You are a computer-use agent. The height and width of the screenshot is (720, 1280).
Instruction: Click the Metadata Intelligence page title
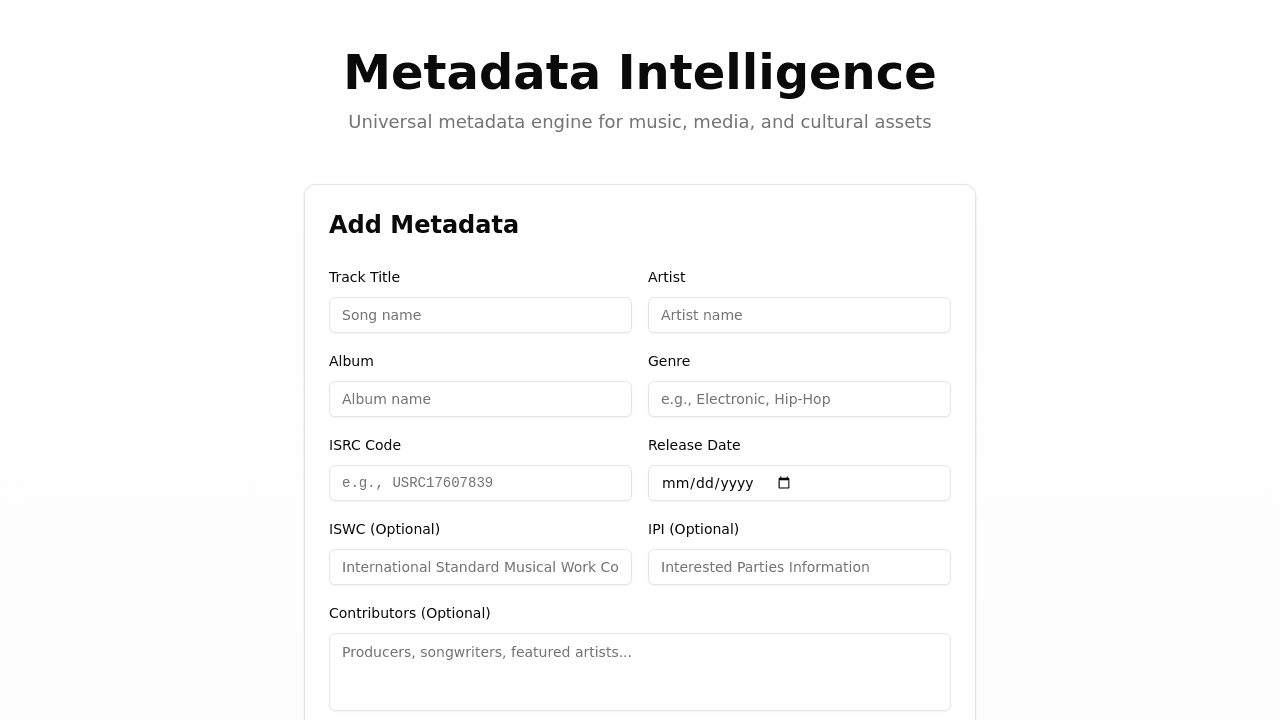pyautogui.click(x=640, y=71)
